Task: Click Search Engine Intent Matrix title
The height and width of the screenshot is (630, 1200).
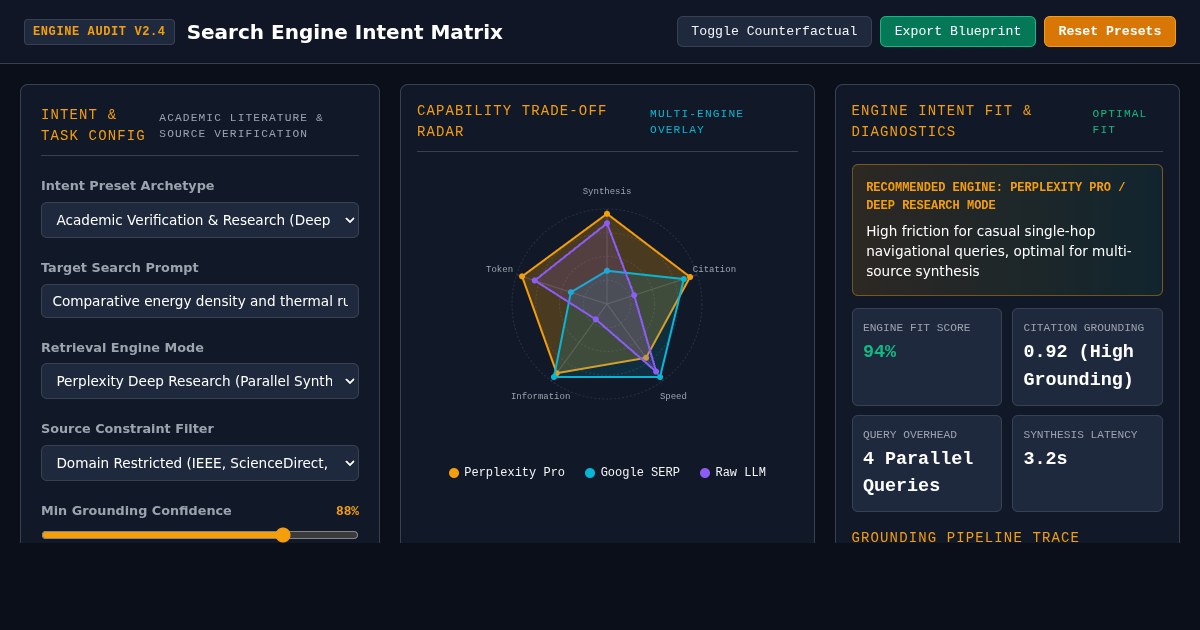Action: 345,32
